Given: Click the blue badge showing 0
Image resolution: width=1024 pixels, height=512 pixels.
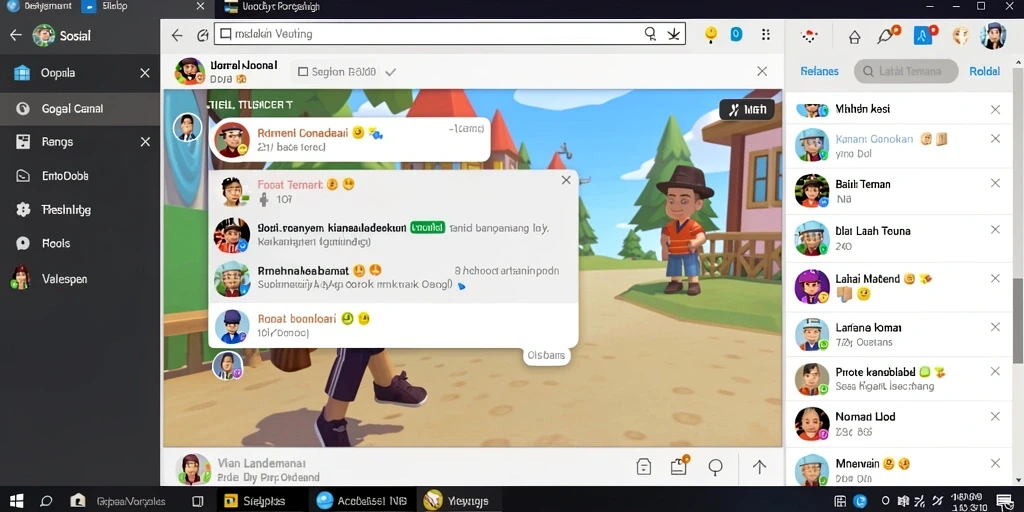Looking at the screenshot, I should [736, 34].
